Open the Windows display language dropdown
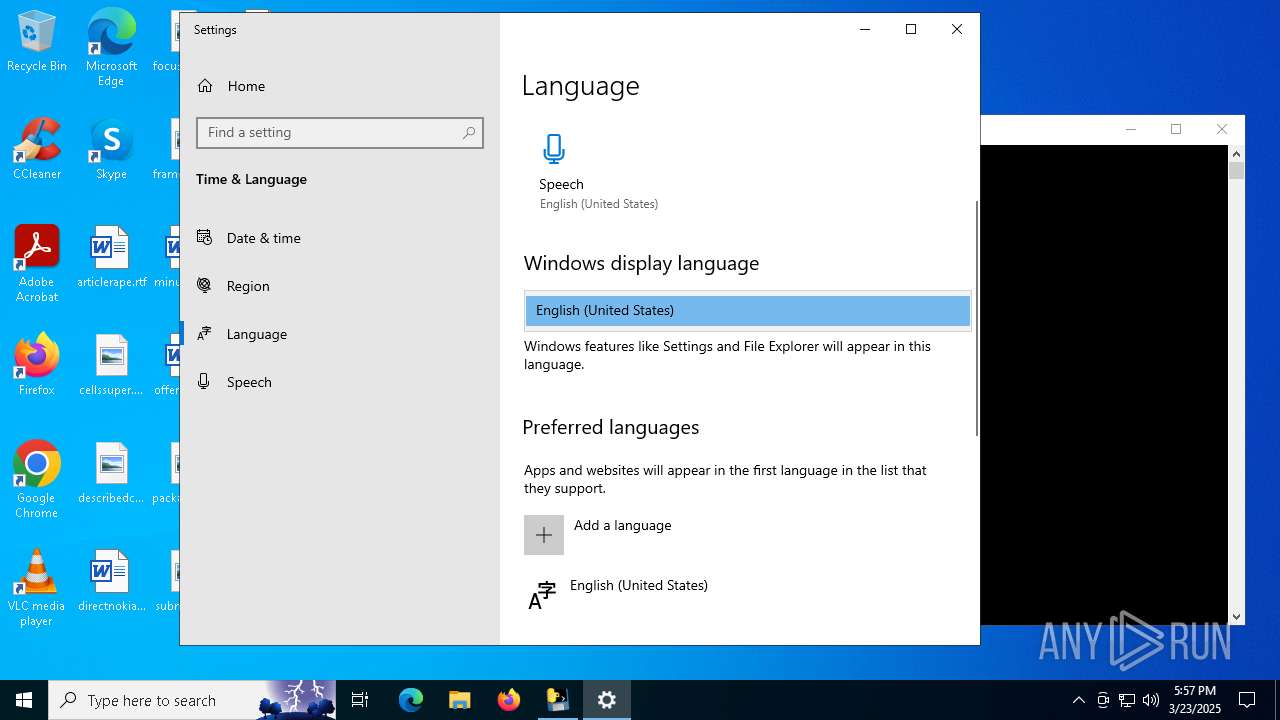1280x720 pixels. [748, 310]
